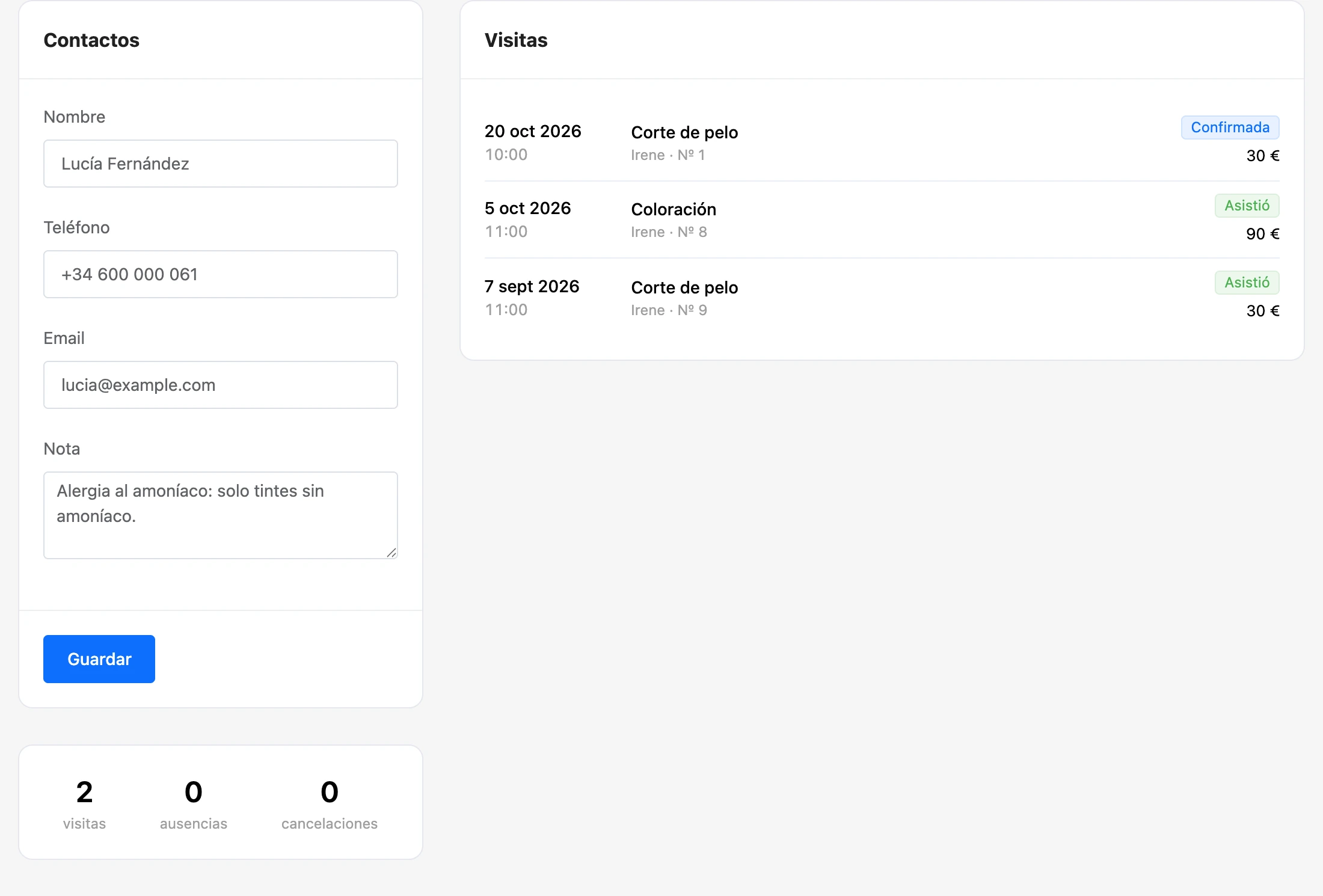Open the 7 sept 2026 Corte de pelo visit
Image resolution: width=1323 pixels, height=896 pixels.
[882, 298]
